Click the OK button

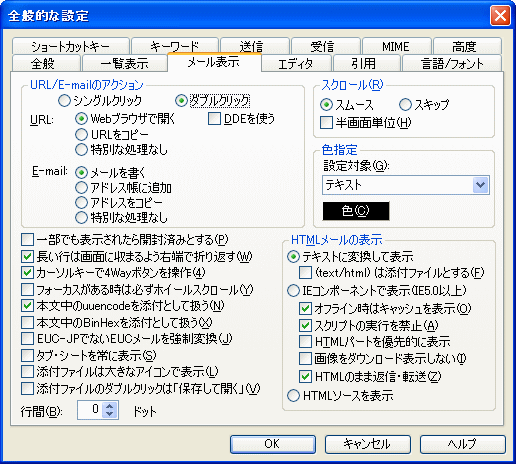point(273,444)
